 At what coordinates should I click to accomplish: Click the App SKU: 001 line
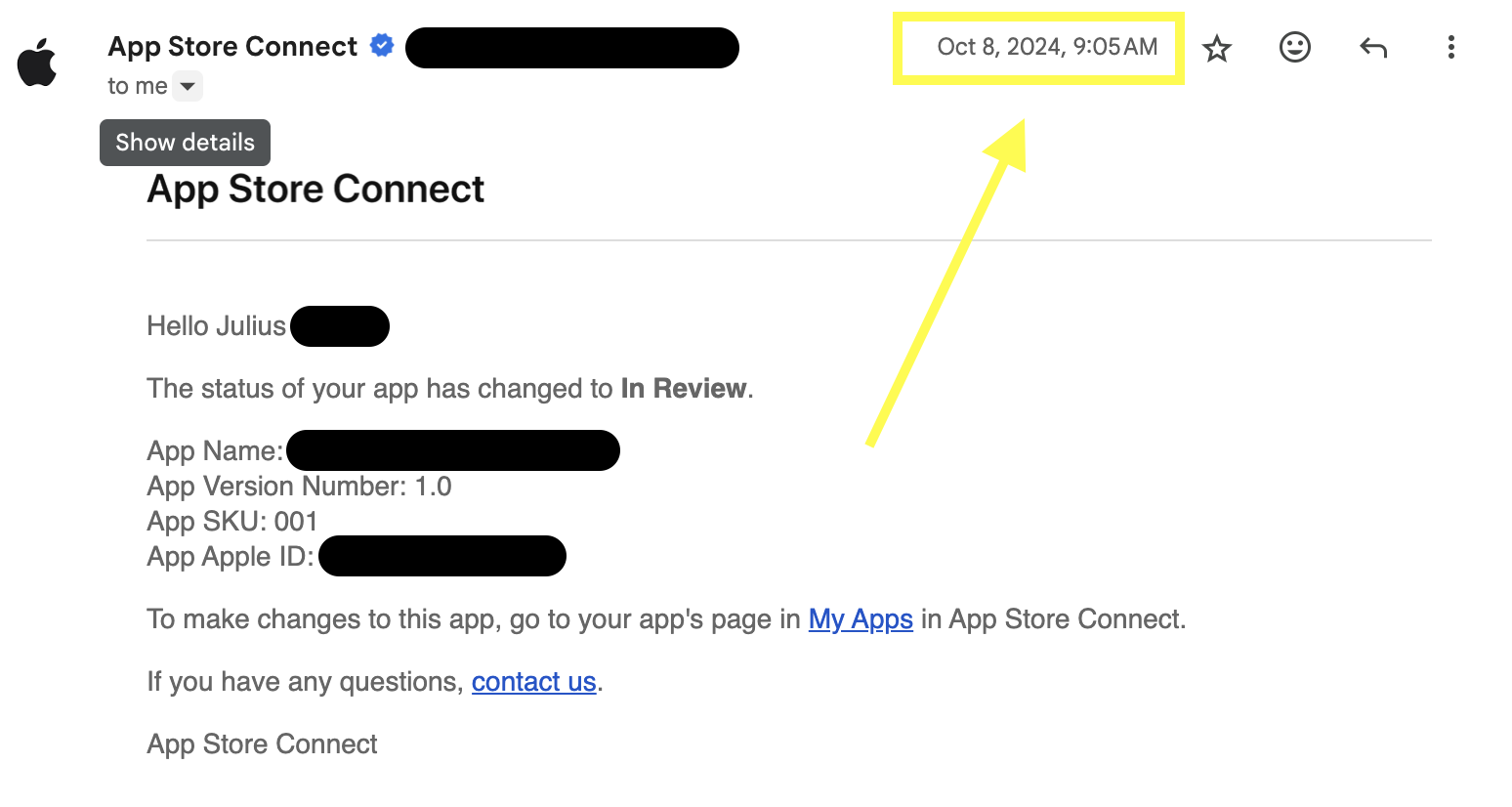click(232, 522)
